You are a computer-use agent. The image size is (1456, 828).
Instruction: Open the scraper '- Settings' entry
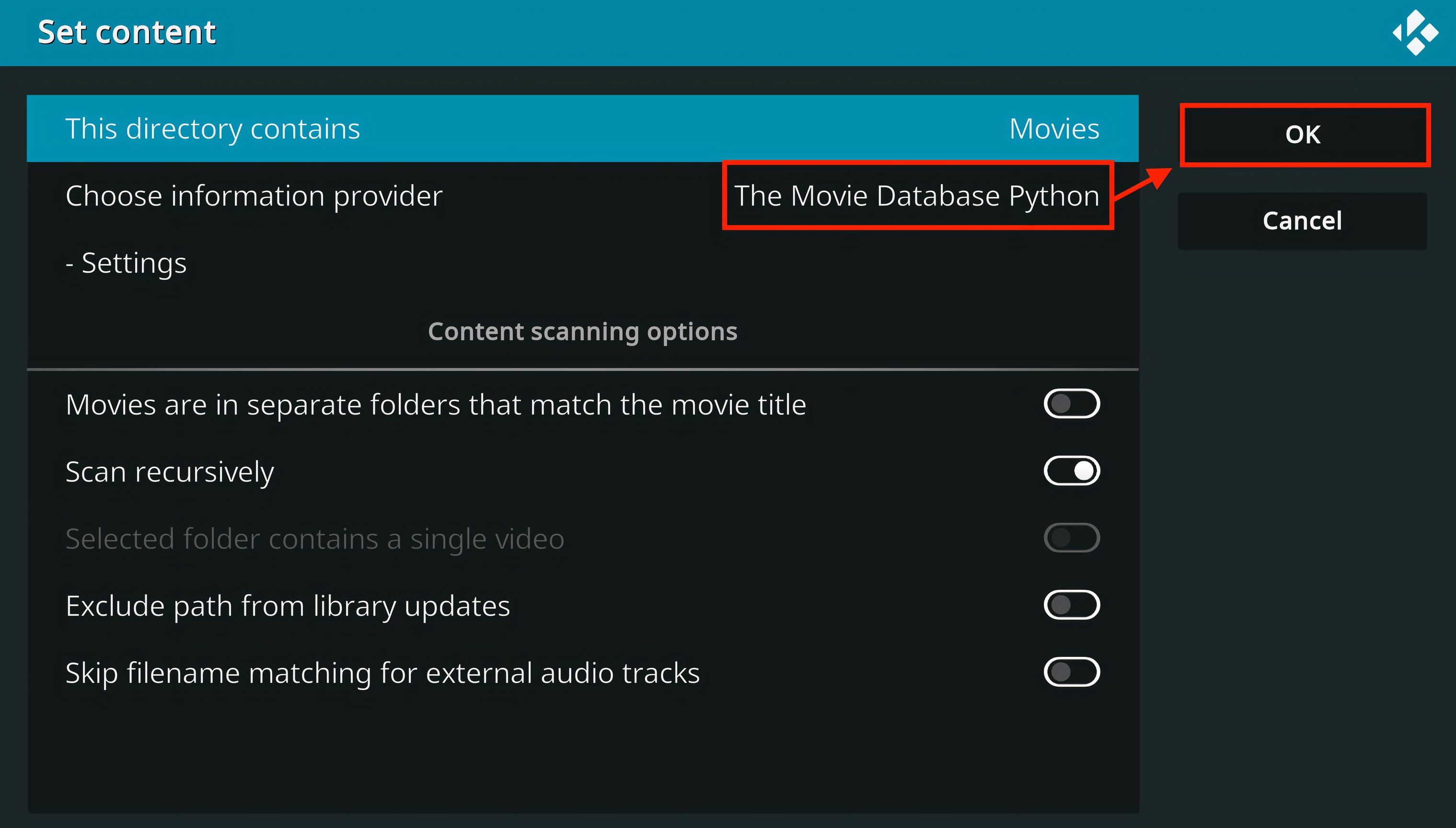click(x=126, y=263)
